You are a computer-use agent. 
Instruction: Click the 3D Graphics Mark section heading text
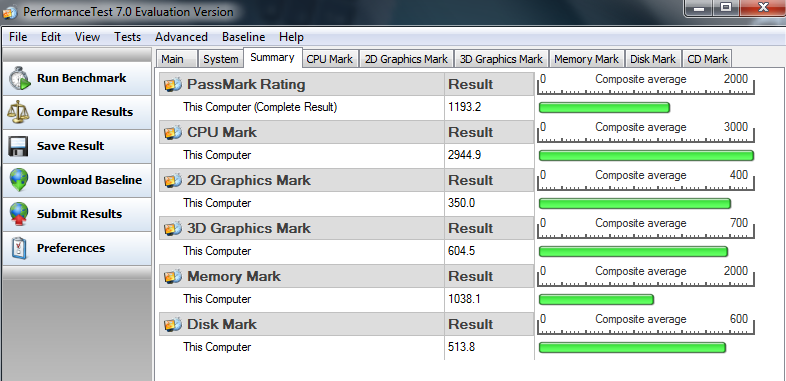pyautogui.click(x=249, y=229)
